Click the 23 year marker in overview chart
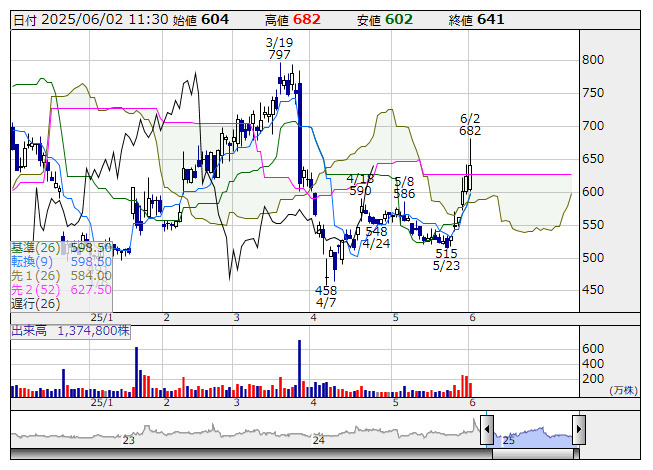Image resolution: width=653 pixels, height=470 pixels. [129, 440]
